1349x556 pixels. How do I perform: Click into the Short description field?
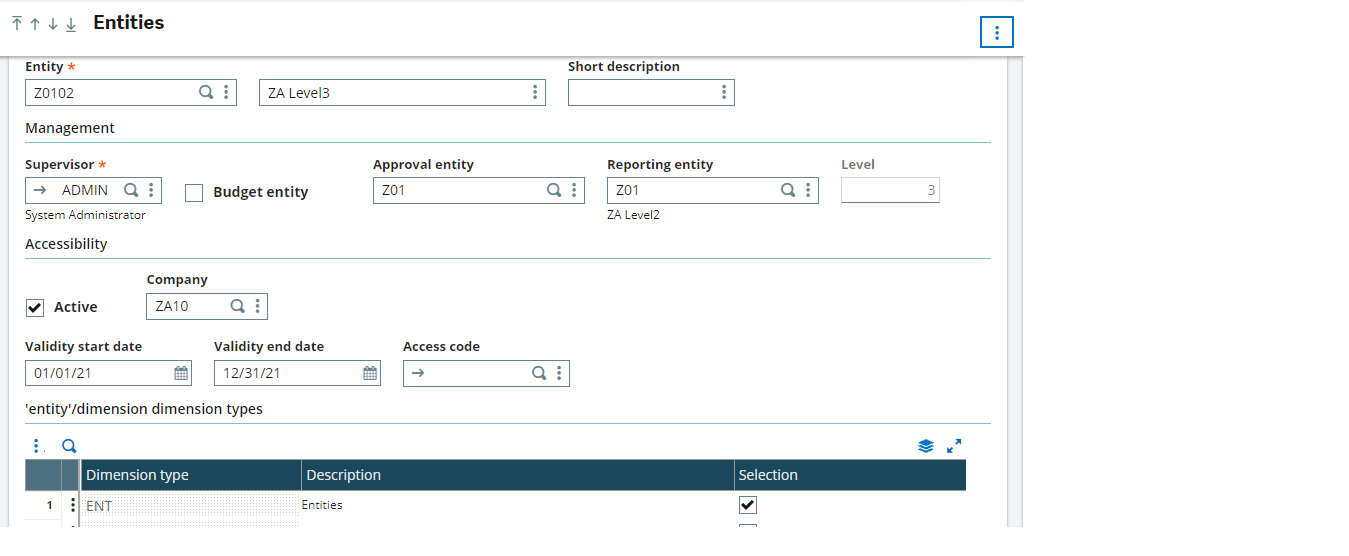pyautogui.click(x=642, y=93)
